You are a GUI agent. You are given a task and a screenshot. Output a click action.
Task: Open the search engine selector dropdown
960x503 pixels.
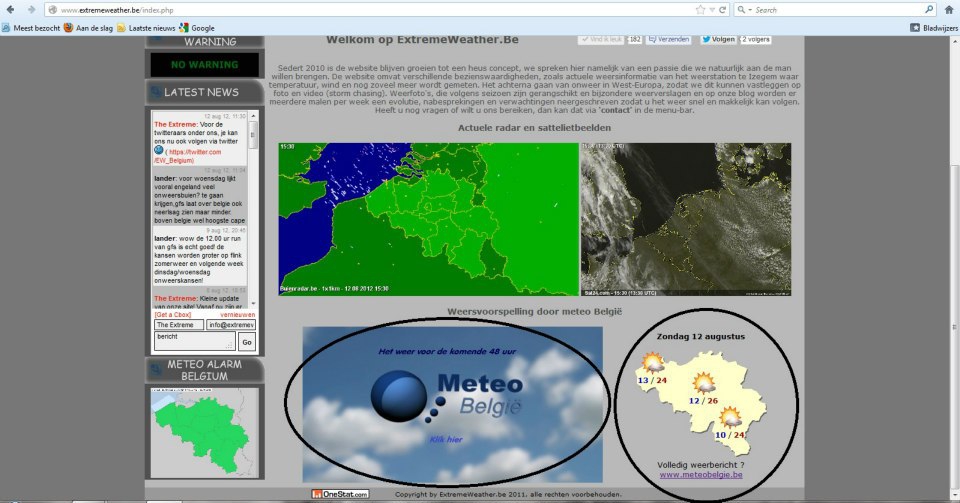[744, 10]
